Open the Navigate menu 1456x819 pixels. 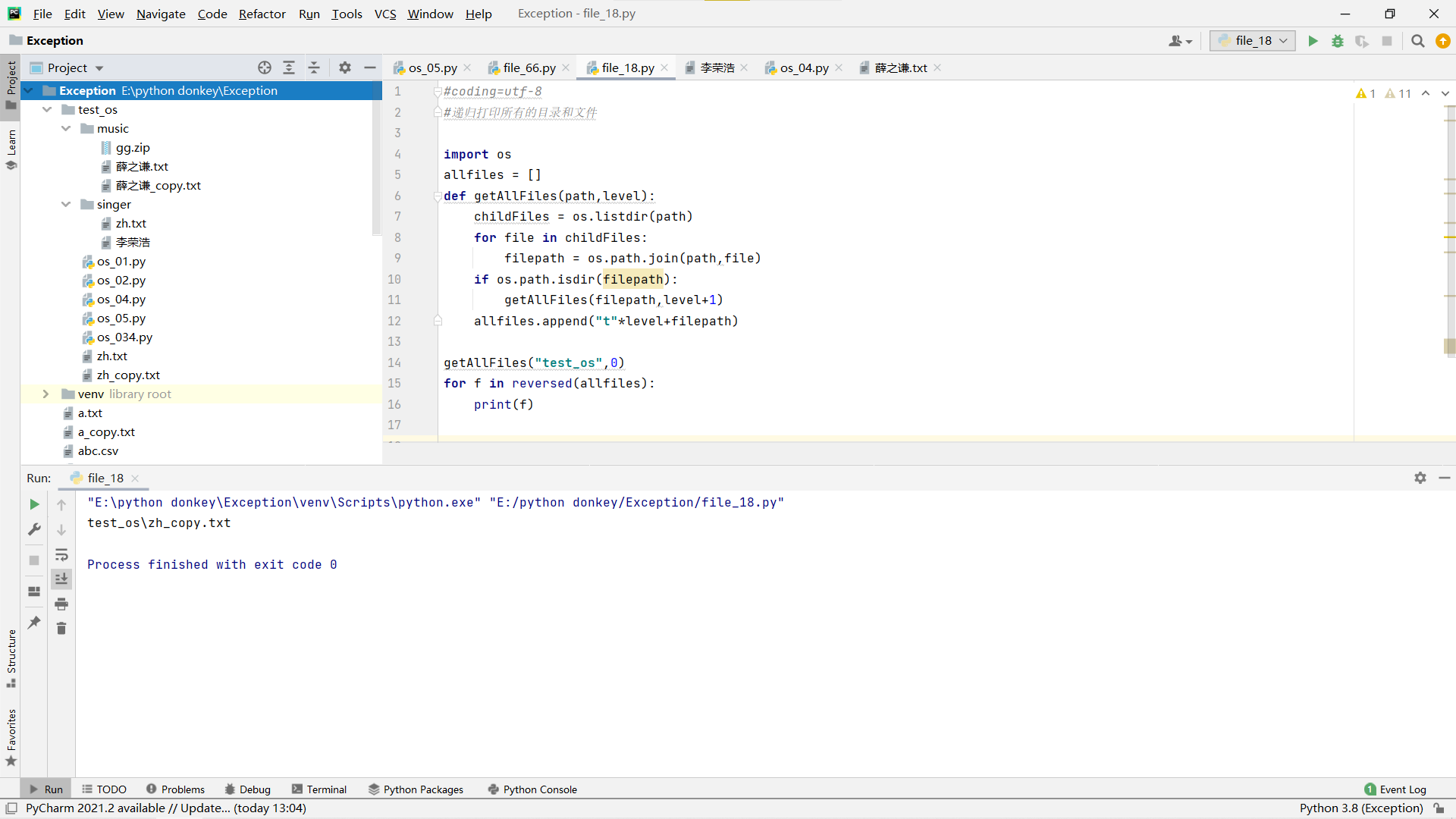(x=161, y=14)
